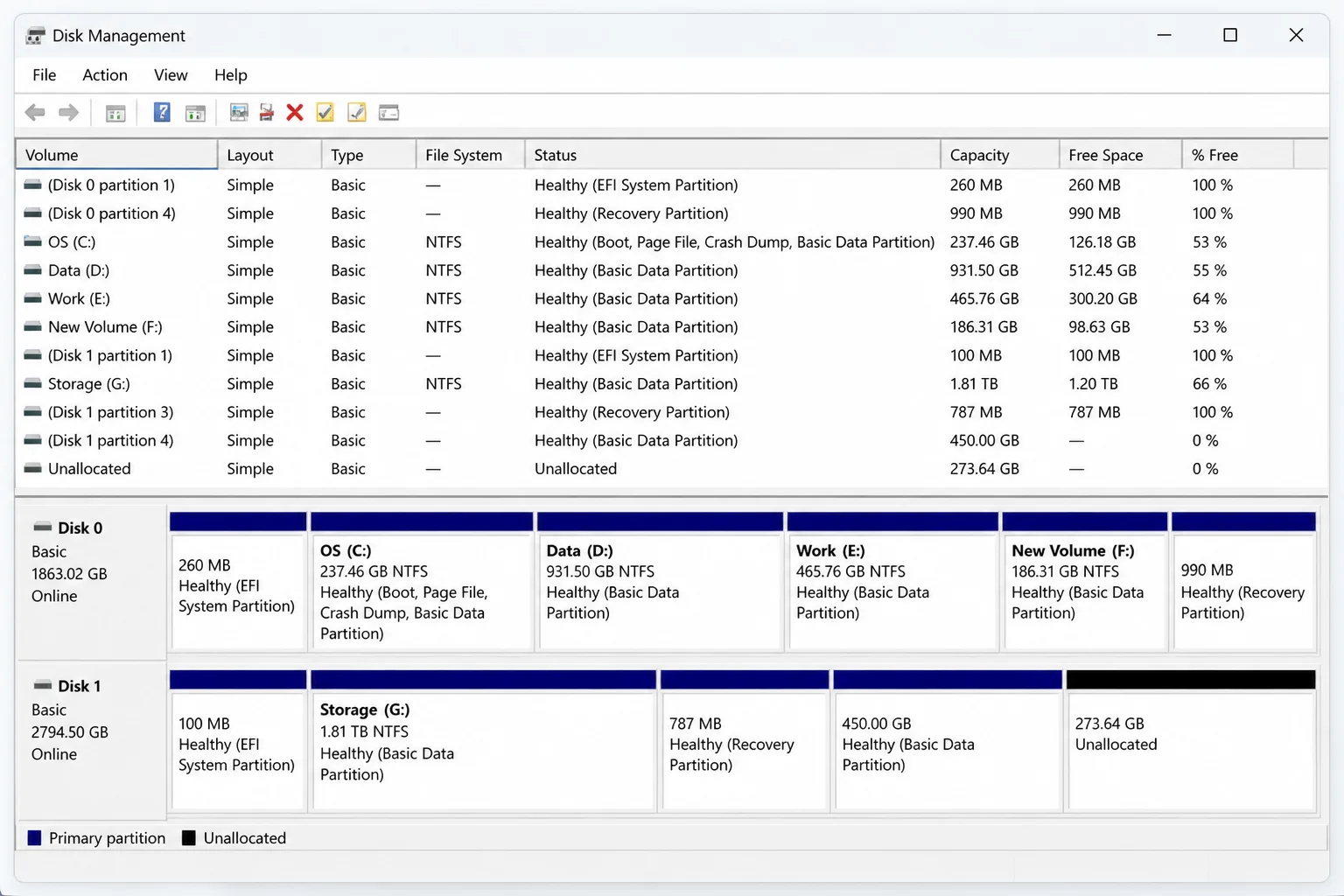Sort by the Layout column header
The height and width of the screenshot is (896, 1344).
(x=269, y=155)
